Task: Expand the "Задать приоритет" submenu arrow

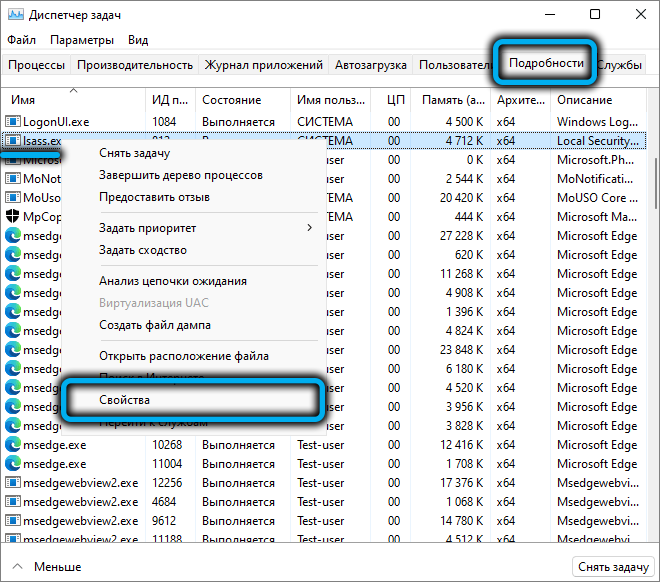Action: 308,228
